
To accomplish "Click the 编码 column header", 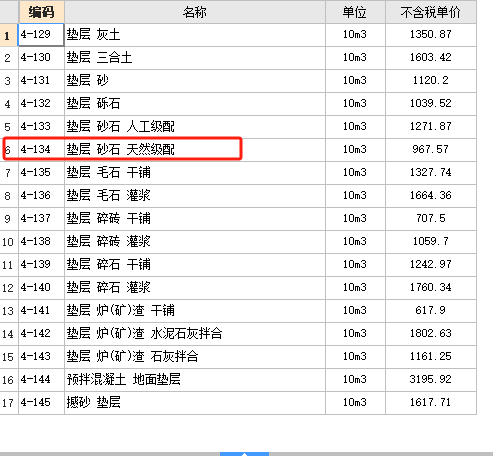I will (41, 12).
